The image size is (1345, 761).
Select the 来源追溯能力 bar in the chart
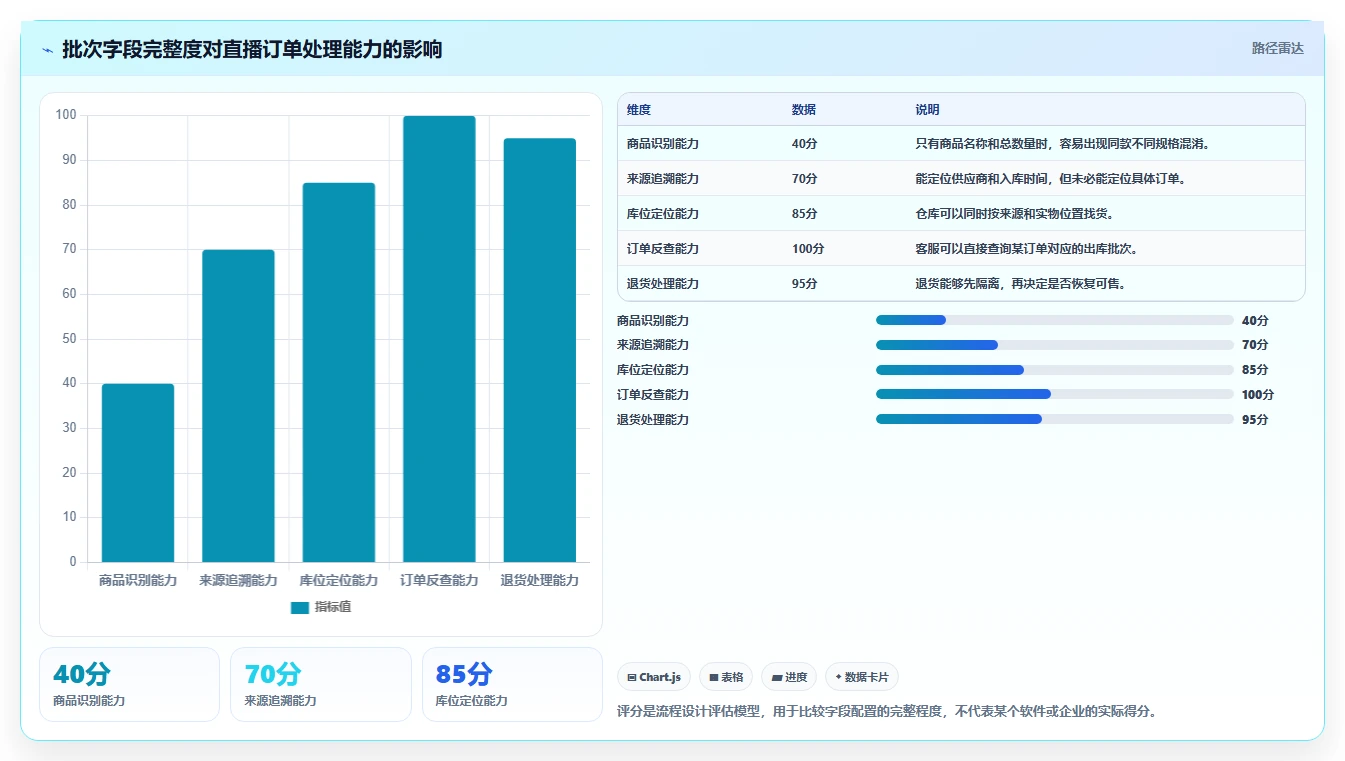[238, 406]
